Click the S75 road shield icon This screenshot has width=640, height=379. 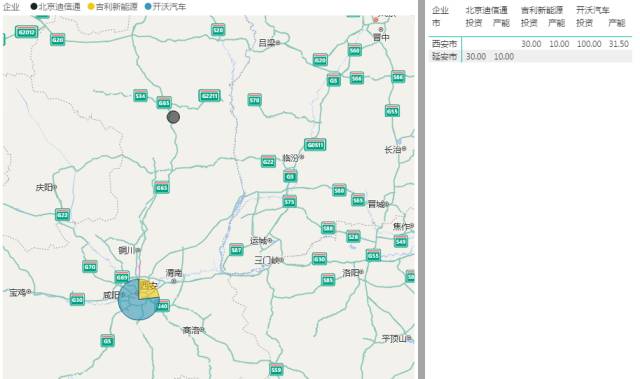[289, 202]
